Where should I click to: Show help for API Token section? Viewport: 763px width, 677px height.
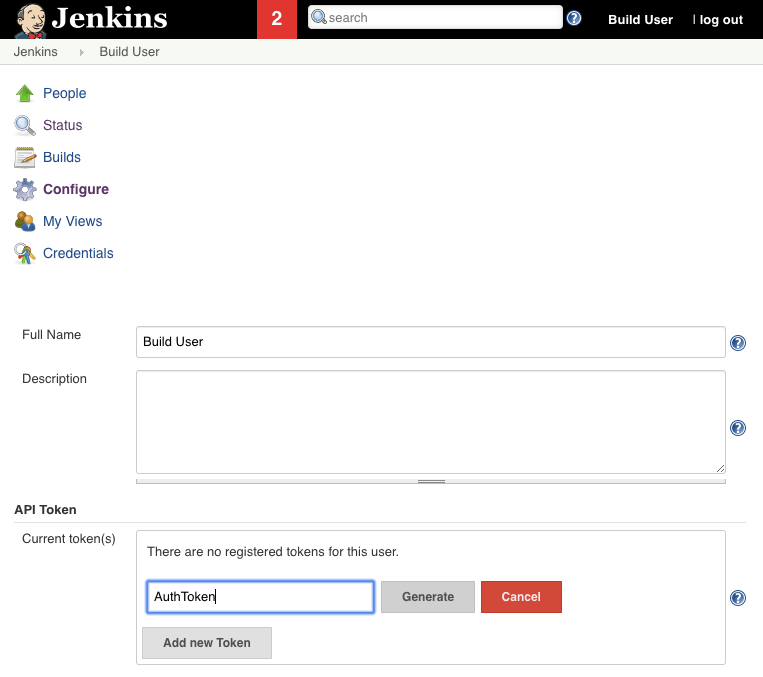[x=738, y=598]
